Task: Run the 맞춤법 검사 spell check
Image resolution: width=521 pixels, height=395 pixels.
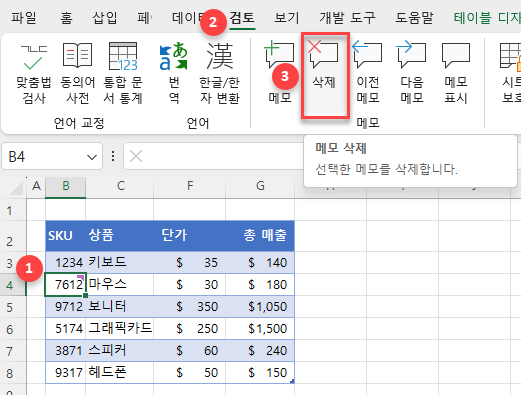Action: click(x=33, y=74)
